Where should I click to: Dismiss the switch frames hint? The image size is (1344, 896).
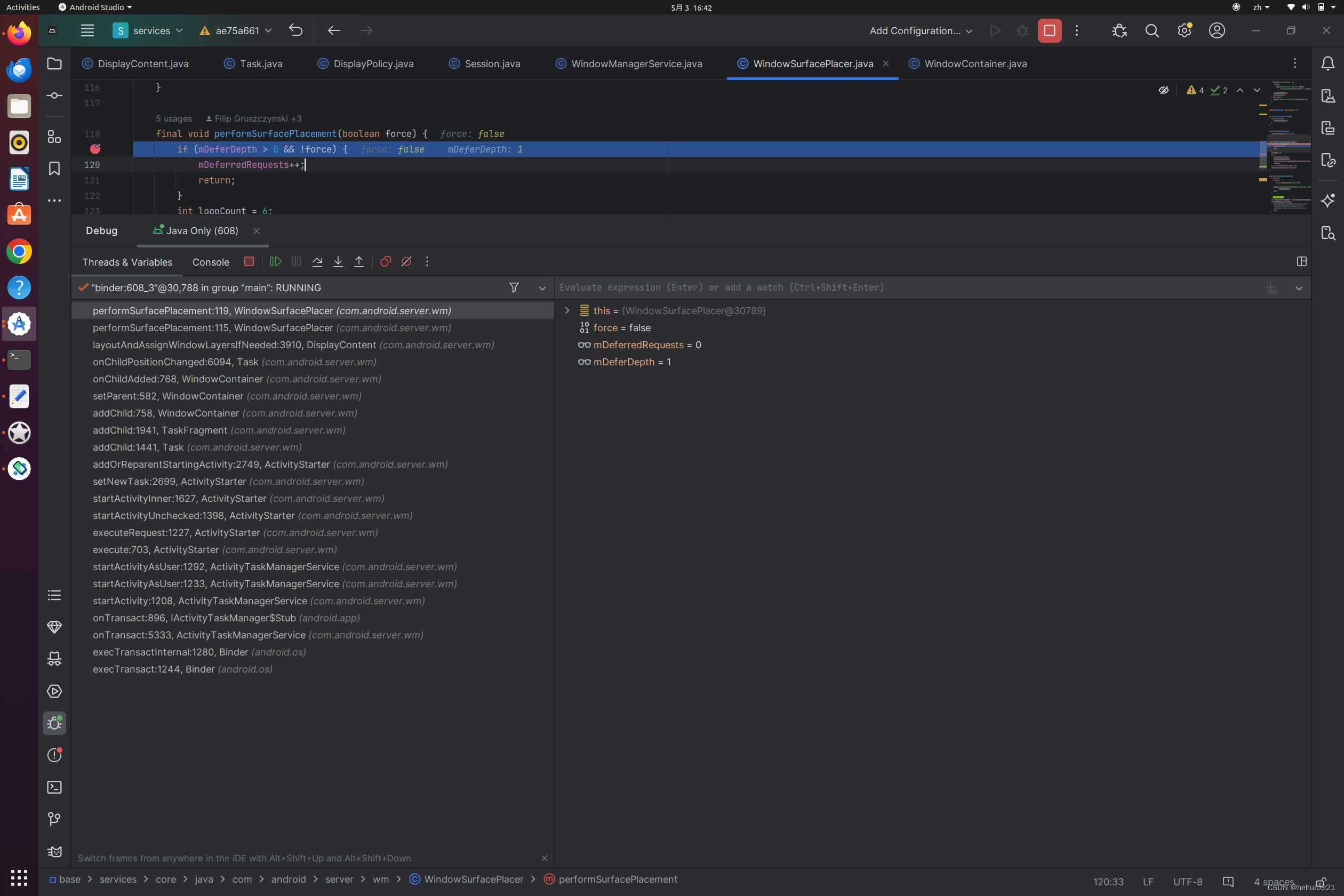pyautogui.click(x=544, y=858)
